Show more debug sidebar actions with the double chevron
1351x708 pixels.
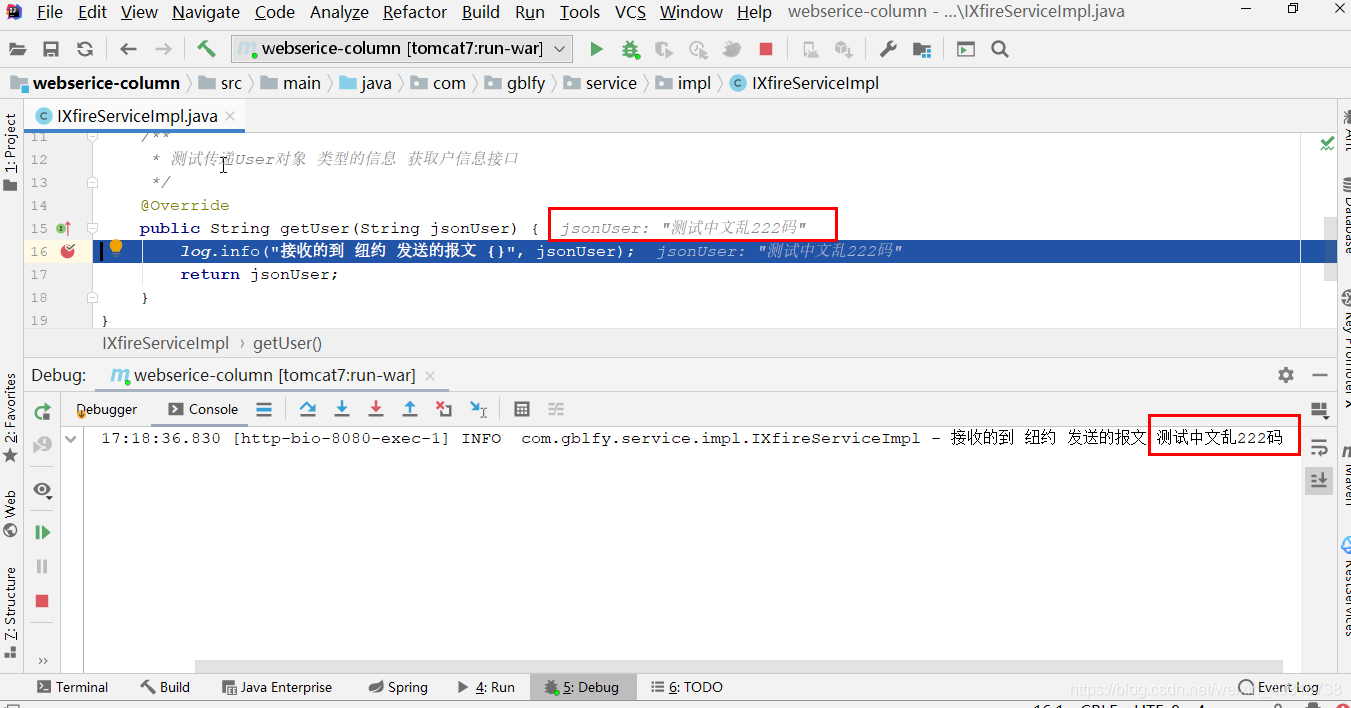pyautogui.click(x=42, y=660)
